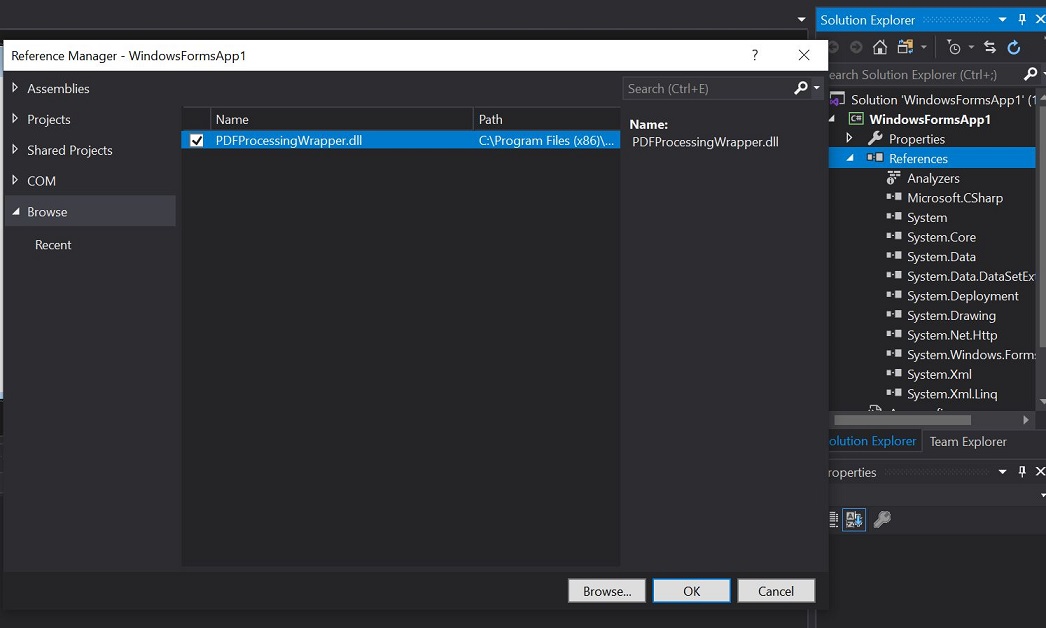
Task: Open Property Pages wrench icon
Action: pos(882,519)
